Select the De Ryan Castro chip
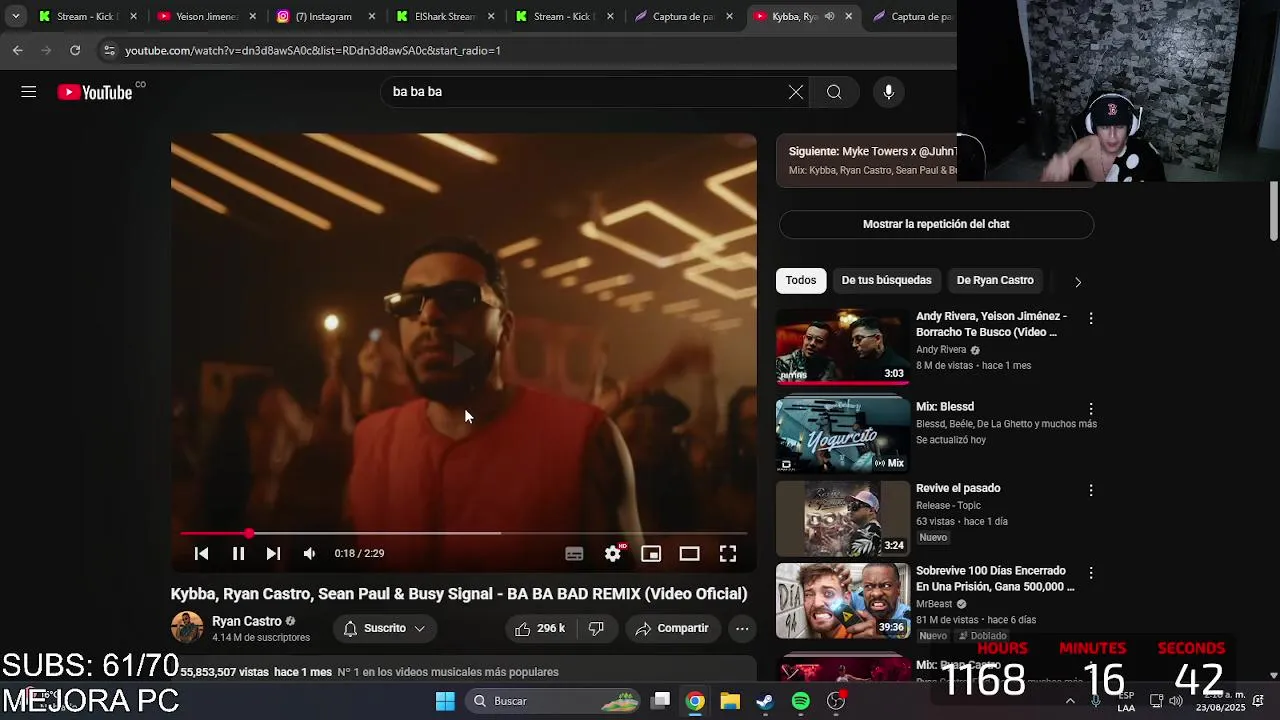 point(995,280)
